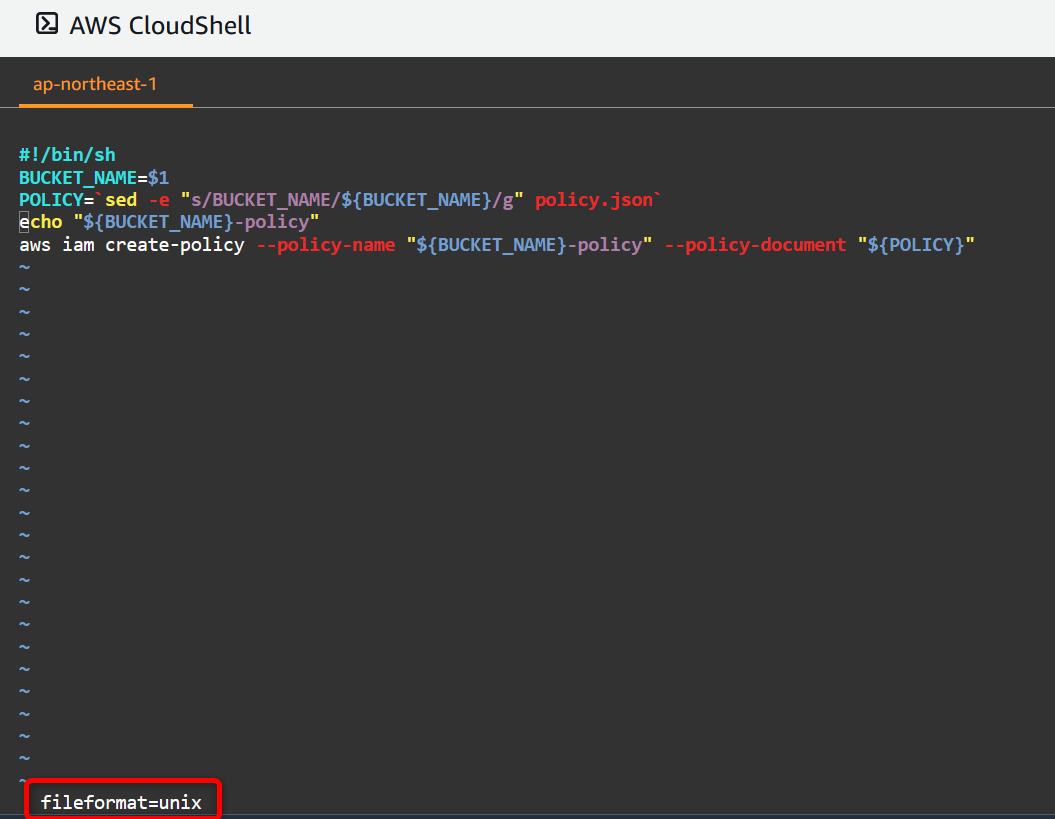Click the echo command word

click(x=41, y=222)
